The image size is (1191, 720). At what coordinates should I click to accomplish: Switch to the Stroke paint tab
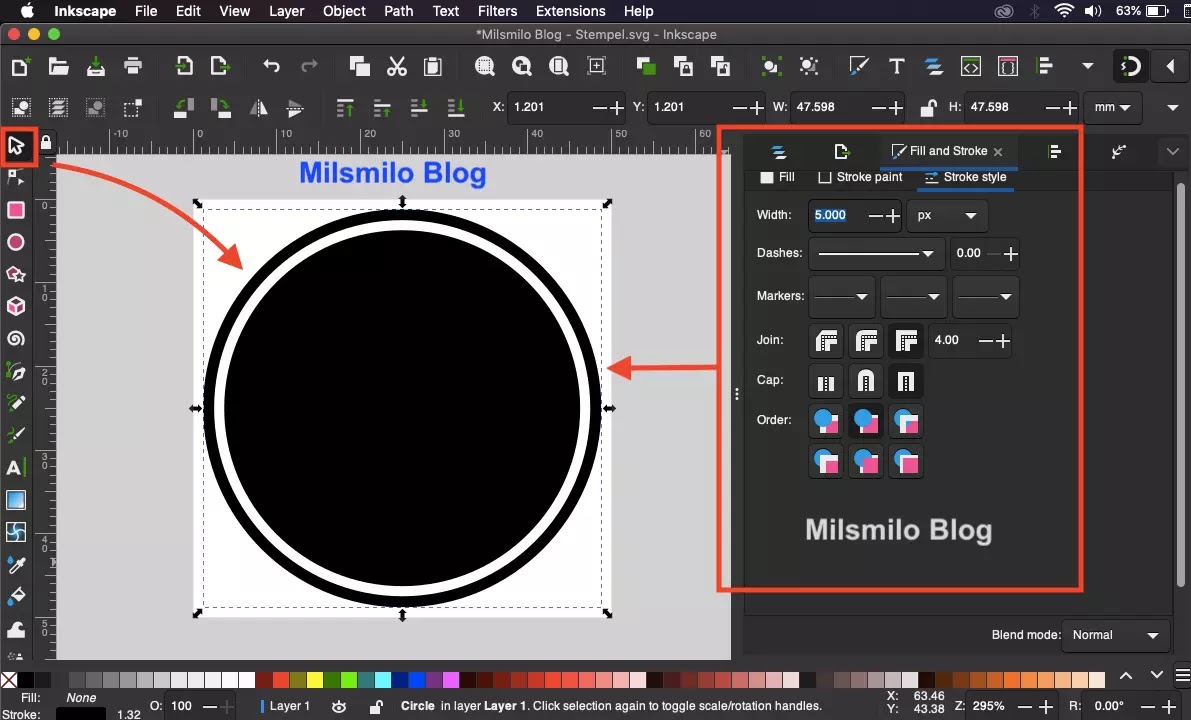click(x=860, y=177)
